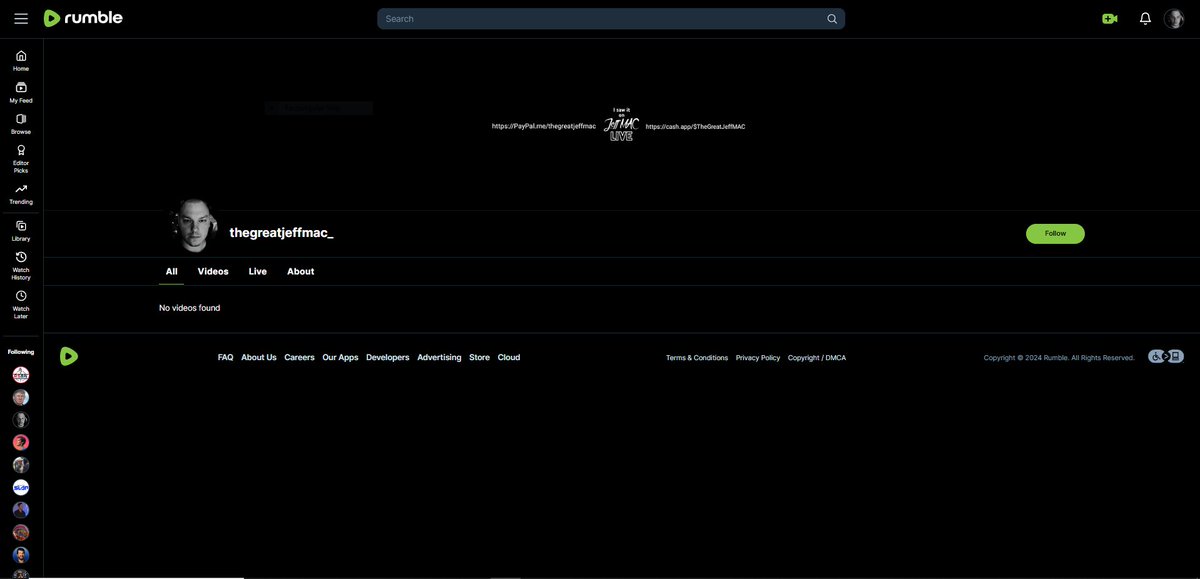This screenshot has height=579, width=1200.
Task: Click the first Following channel avatar
Action: [21, 375]
